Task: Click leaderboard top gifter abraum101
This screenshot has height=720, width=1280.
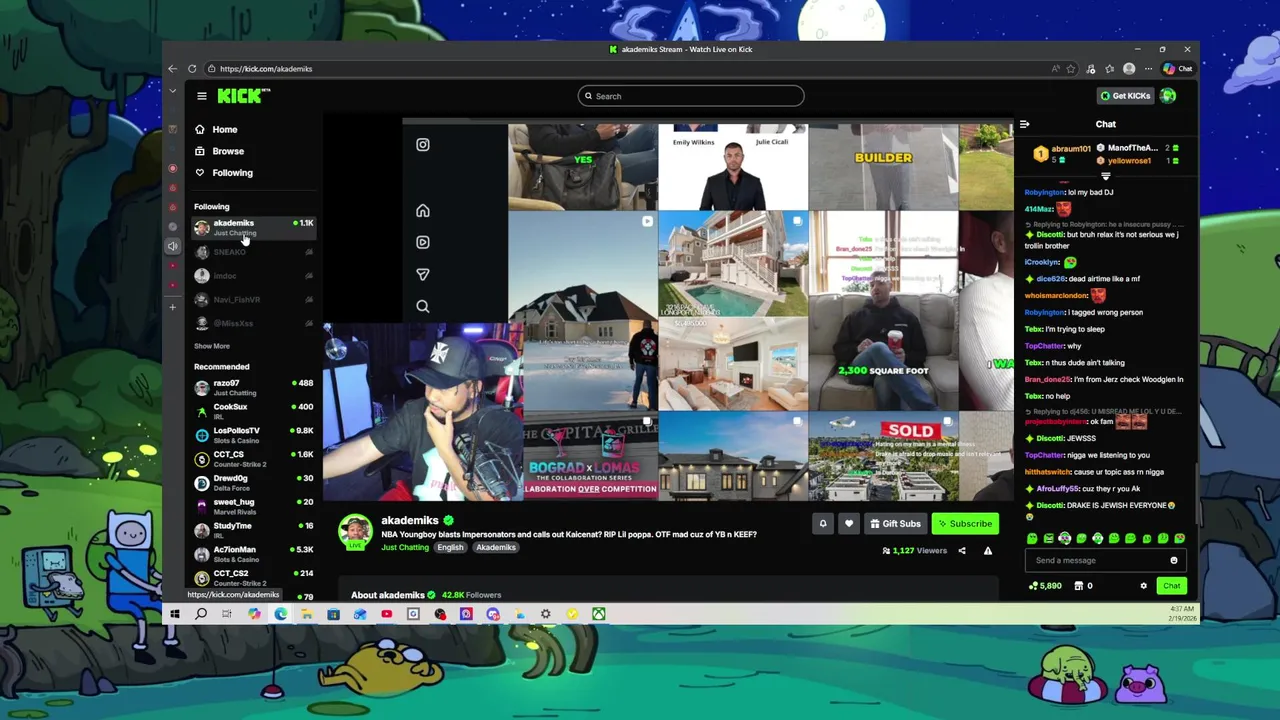Action: 1061,152
